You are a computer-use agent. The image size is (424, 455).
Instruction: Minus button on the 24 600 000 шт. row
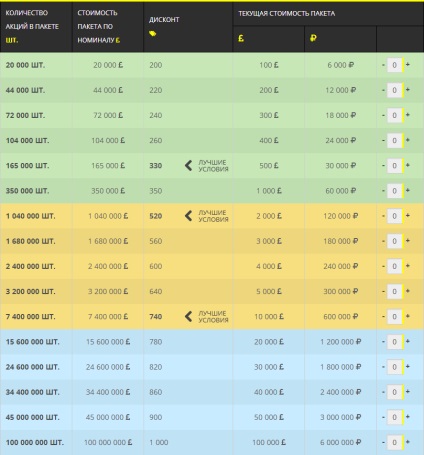[x=383, y=367]
